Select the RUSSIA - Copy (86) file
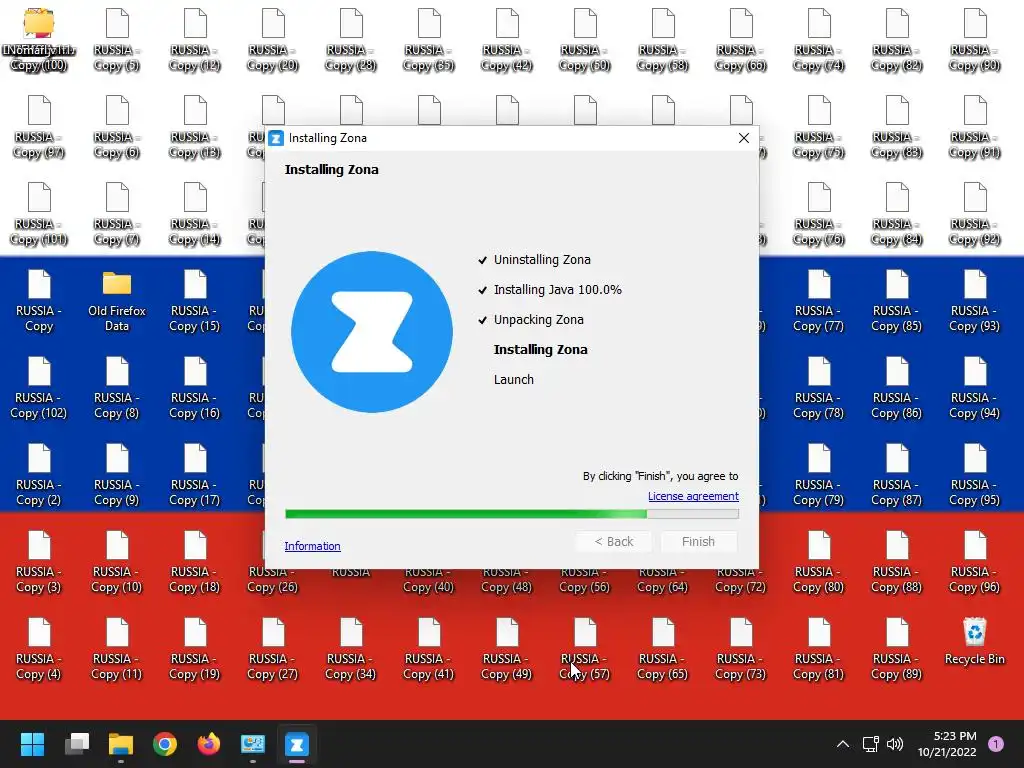 896,388
